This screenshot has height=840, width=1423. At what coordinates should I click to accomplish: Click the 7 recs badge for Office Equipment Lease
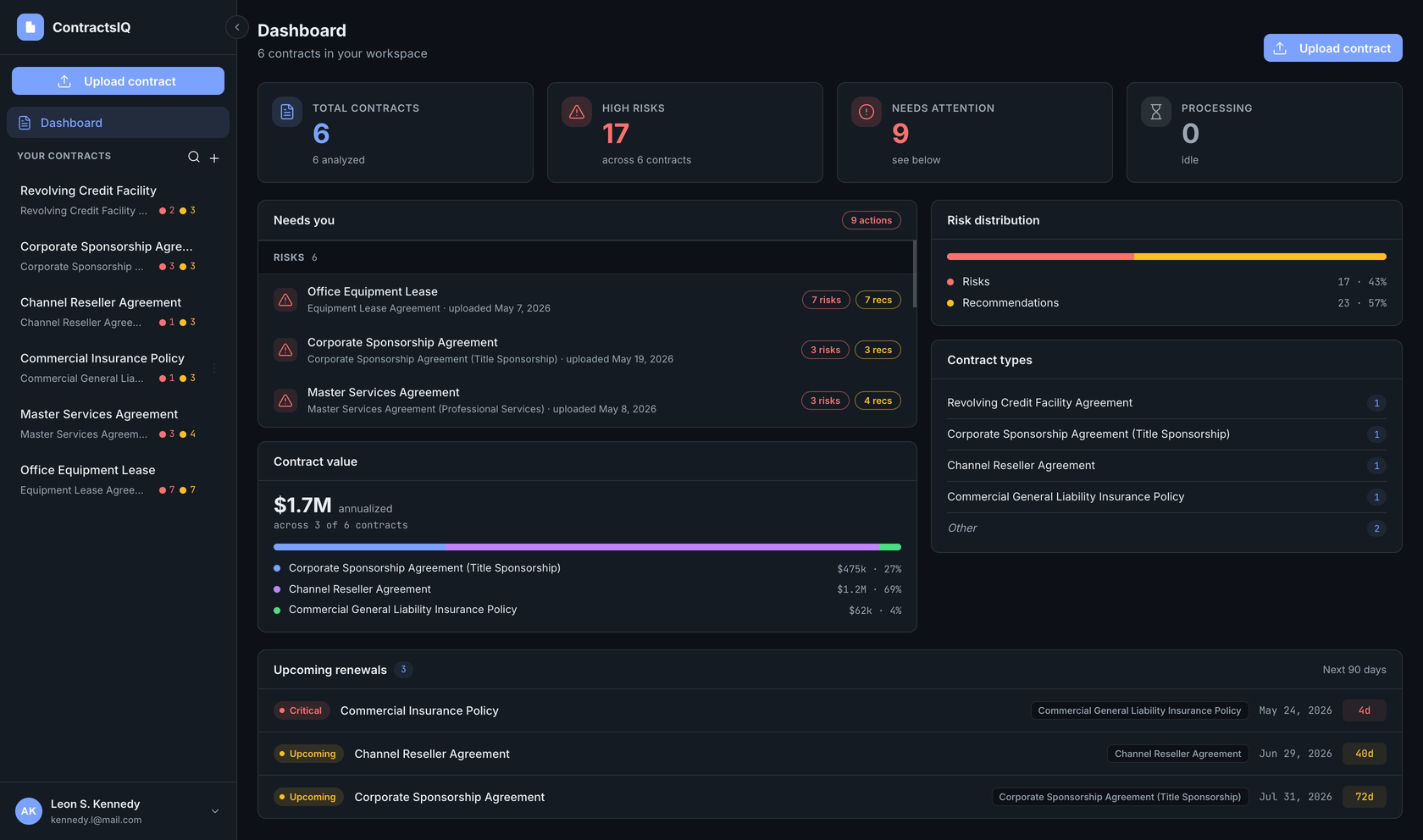(878, 300)
